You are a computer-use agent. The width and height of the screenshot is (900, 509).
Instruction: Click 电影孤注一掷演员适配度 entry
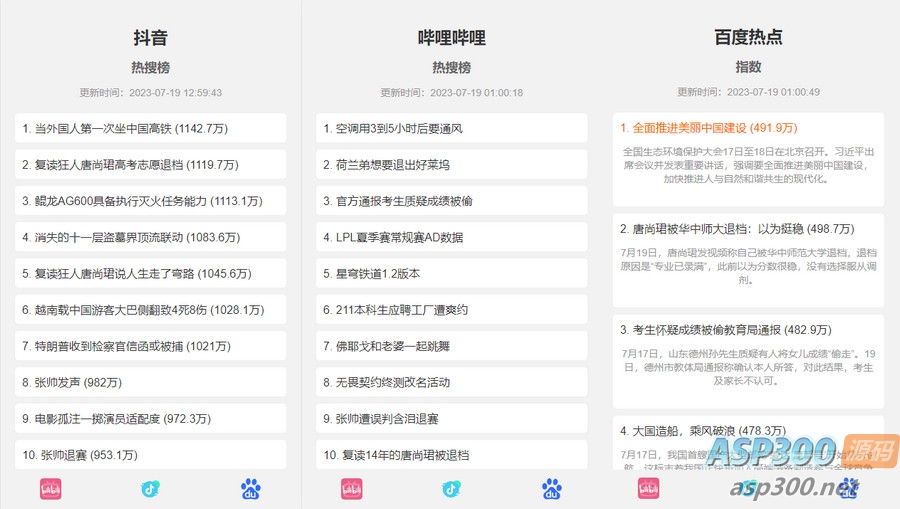pos(150,418)
